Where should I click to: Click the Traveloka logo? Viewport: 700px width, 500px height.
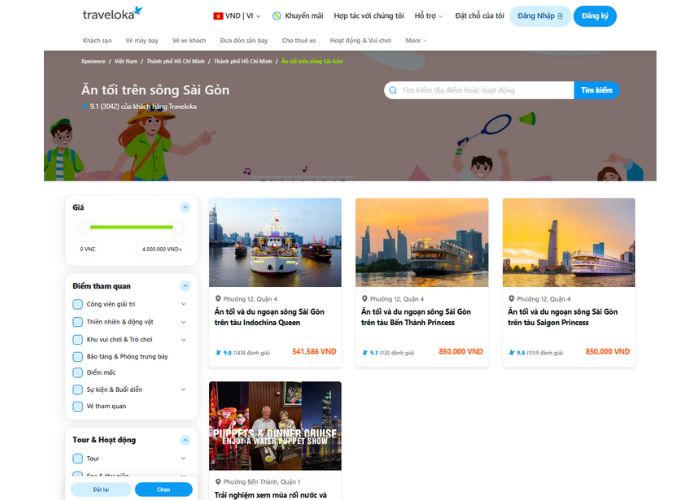click(112, 15)
